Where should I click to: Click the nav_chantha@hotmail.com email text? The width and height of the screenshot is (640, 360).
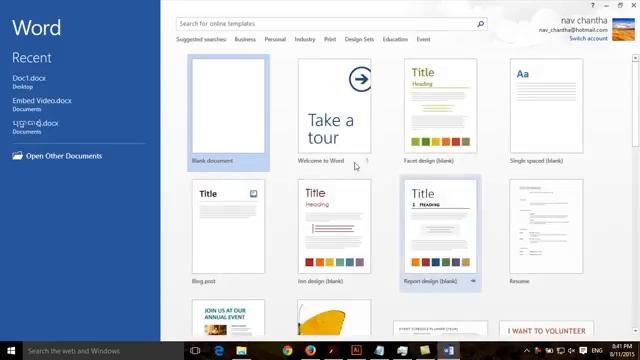coord(573,30)
